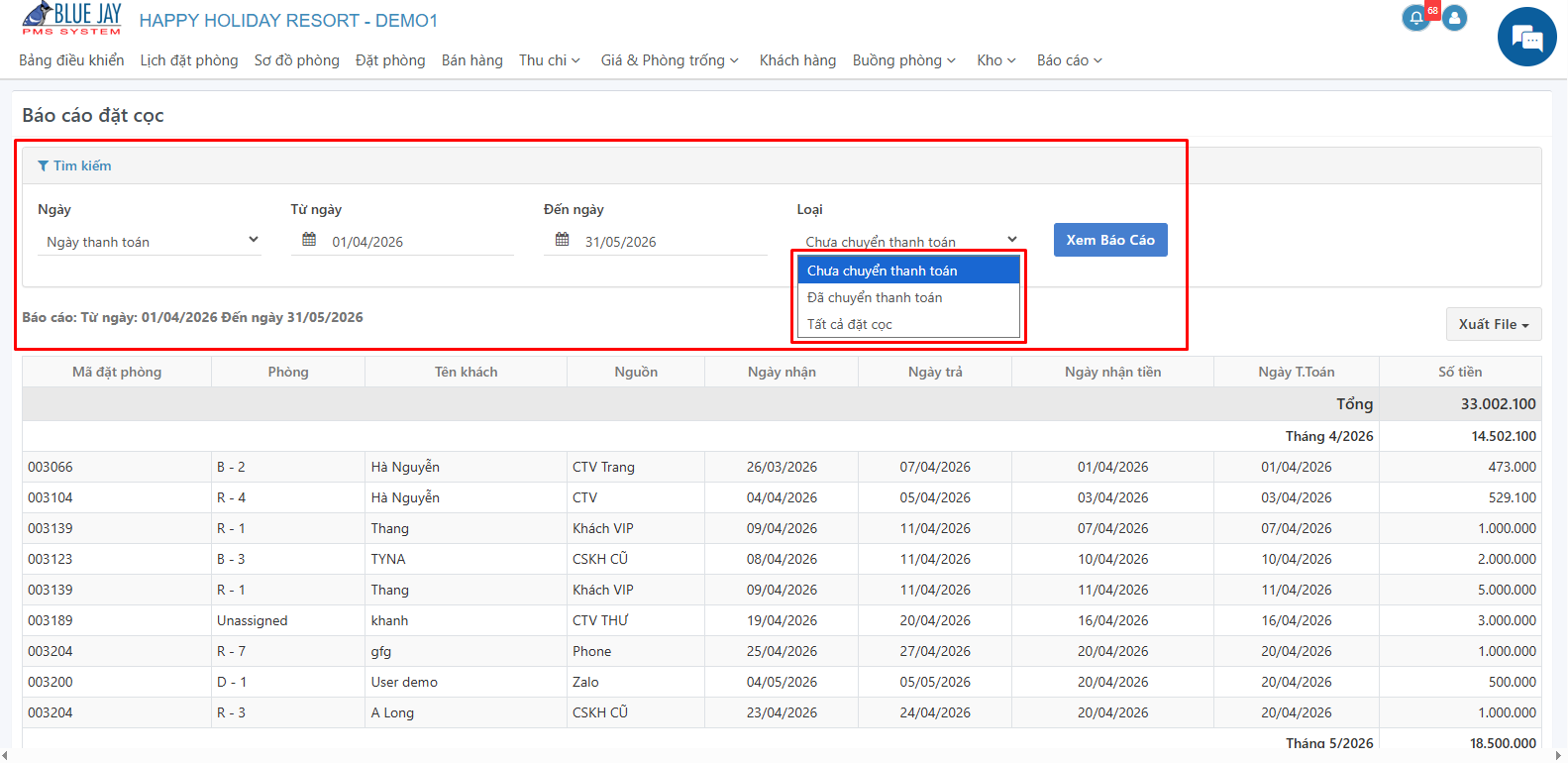Viewport: 1568px width, 763px height.
Task: Open Đặt phòng page
Action: tap(390, 60)
